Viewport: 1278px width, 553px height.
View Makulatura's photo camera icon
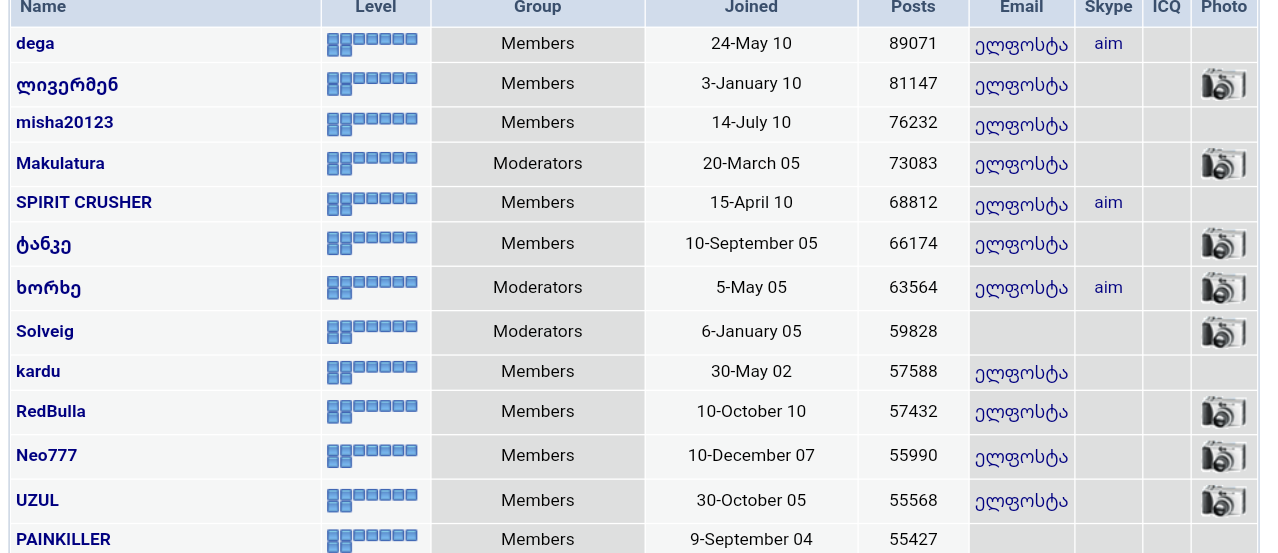coord(1223,164)
